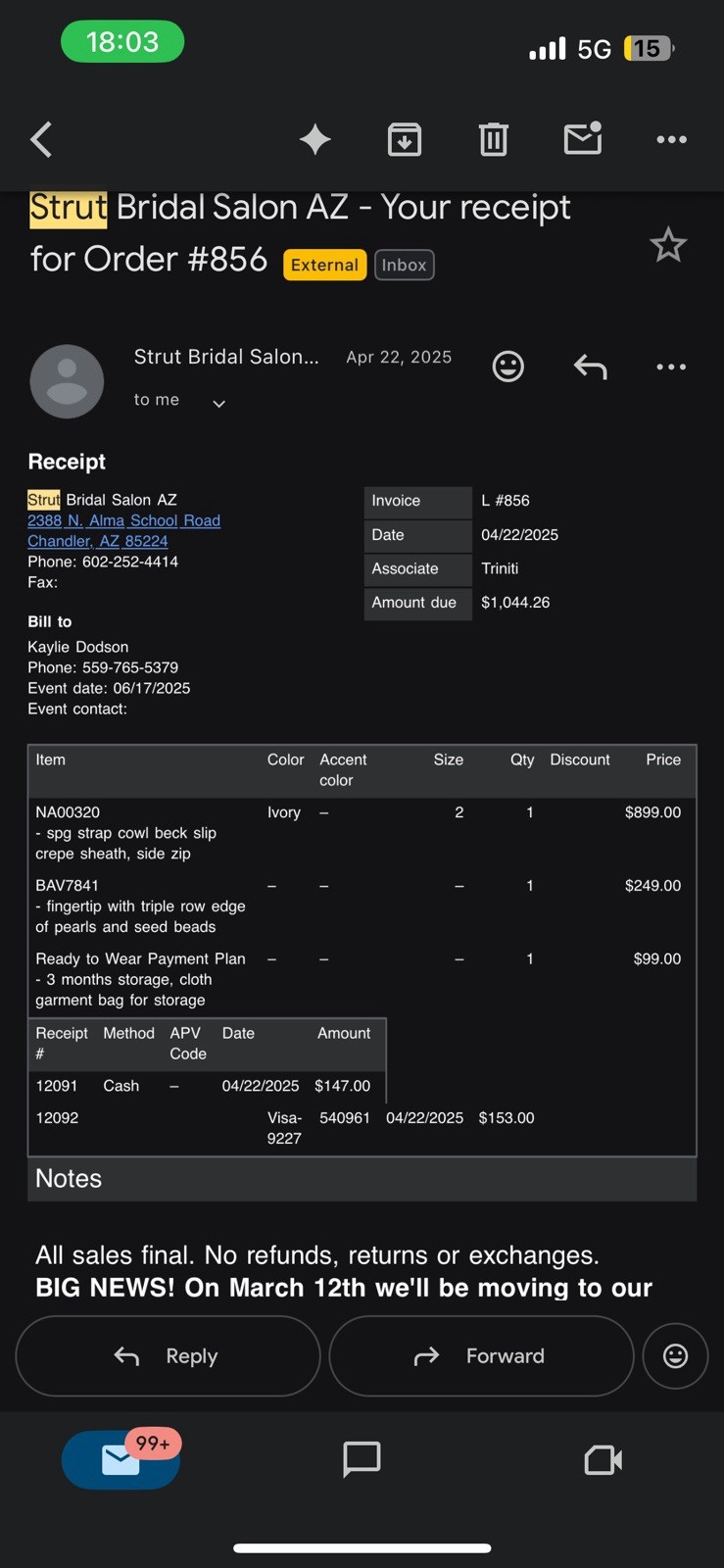Reply using arrow icon beside sender

(x=590, y=367)
